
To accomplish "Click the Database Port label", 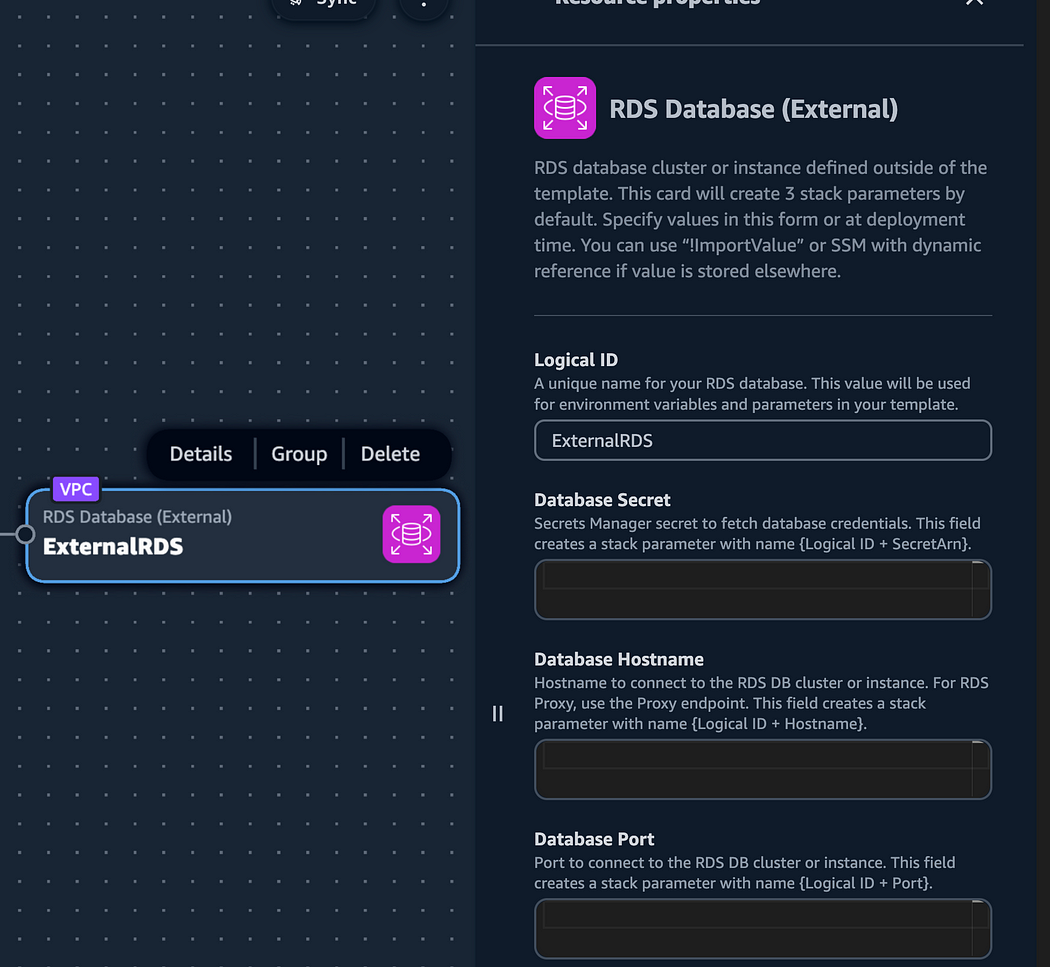I will [594, 839].
